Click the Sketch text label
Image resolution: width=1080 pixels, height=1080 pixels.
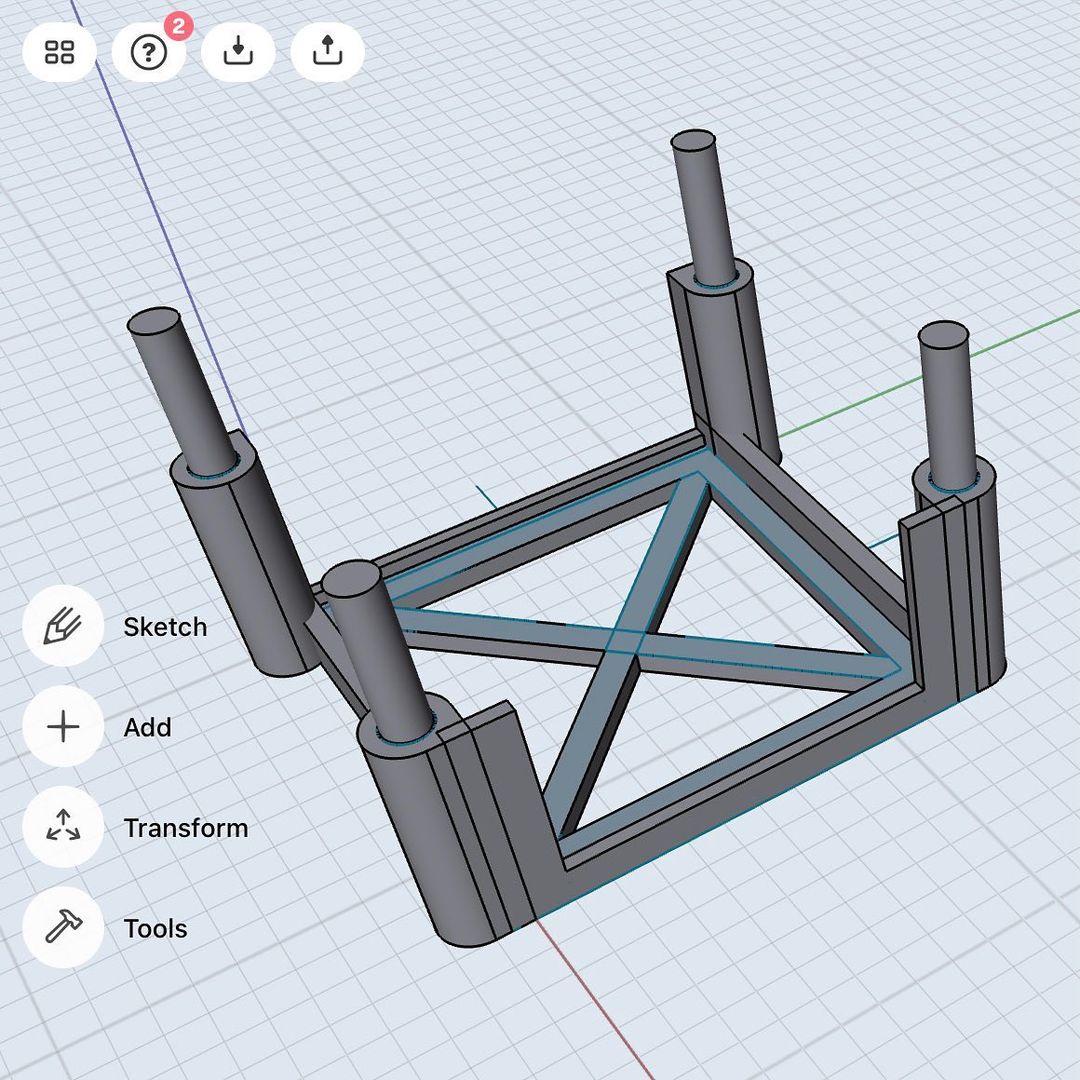[165, 627]
